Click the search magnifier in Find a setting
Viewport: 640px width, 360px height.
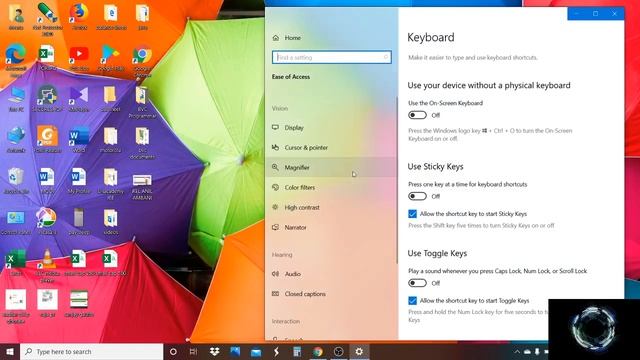coord(386,58)
